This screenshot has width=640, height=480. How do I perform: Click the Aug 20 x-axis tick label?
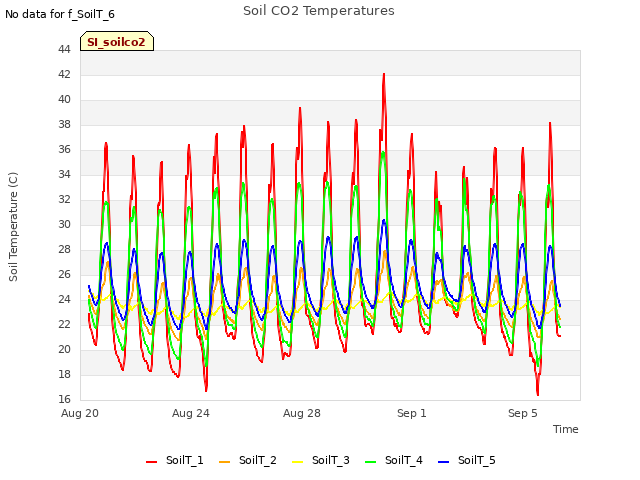(80, 413)
